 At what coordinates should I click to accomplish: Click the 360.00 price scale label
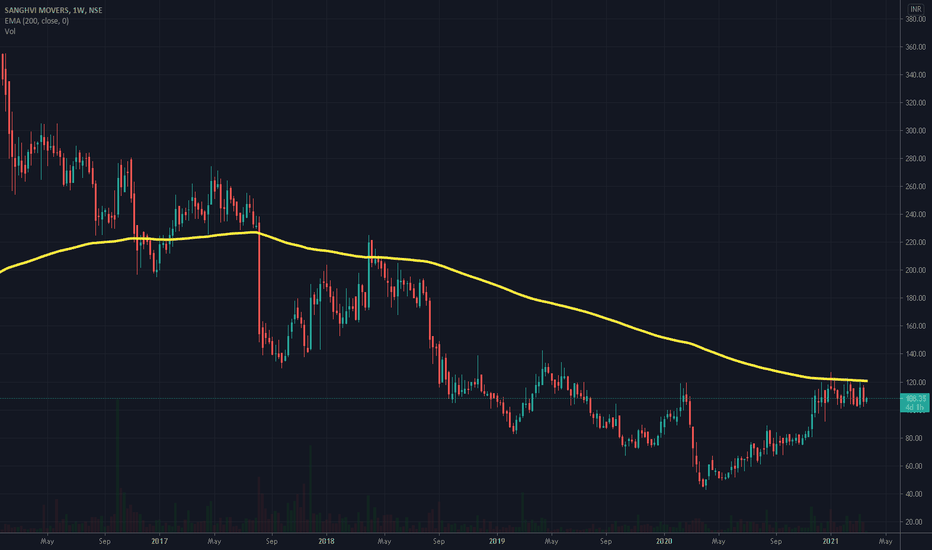coord(915,47)
